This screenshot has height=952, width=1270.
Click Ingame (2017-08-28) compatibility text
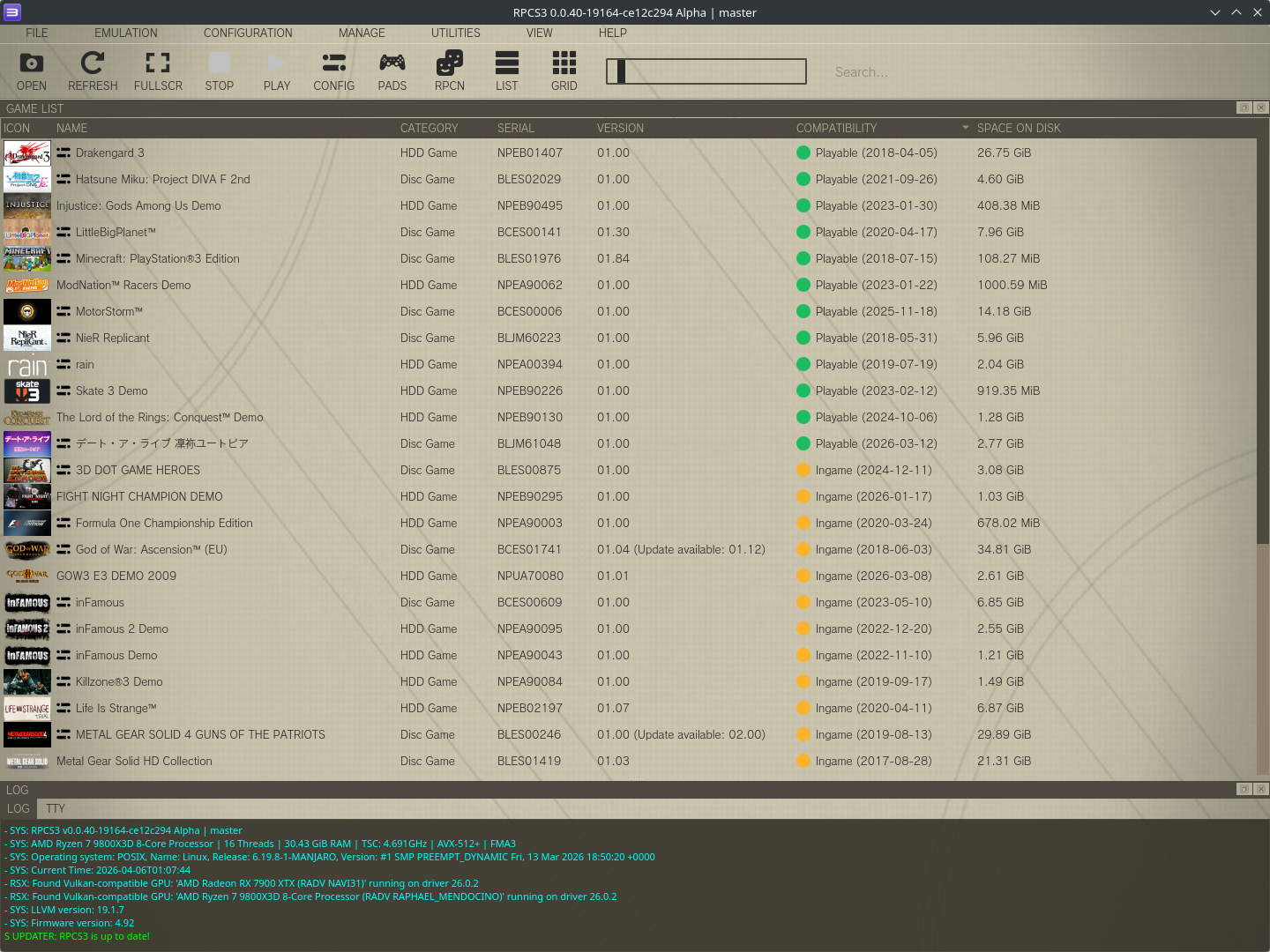click(x=873, y=761)
